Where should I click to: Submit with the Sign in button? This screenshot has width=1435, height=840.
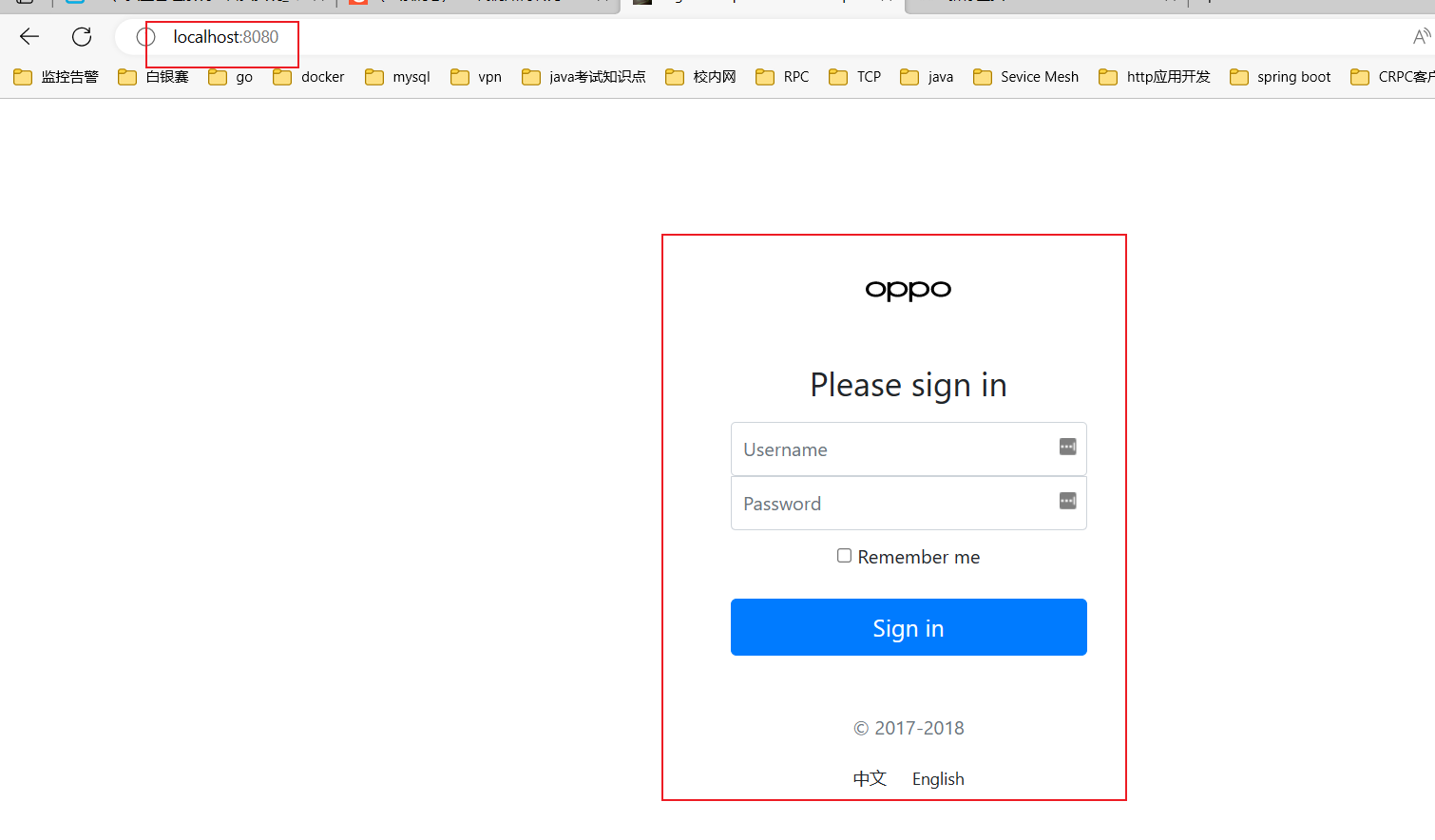[x=909, y=627]
